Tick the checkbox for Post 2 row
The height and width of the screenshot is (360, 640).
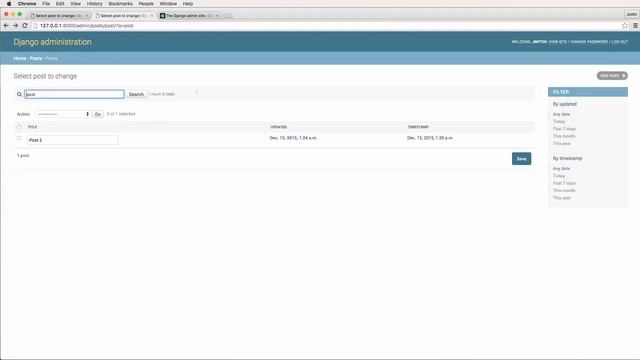tap(19, 138)
